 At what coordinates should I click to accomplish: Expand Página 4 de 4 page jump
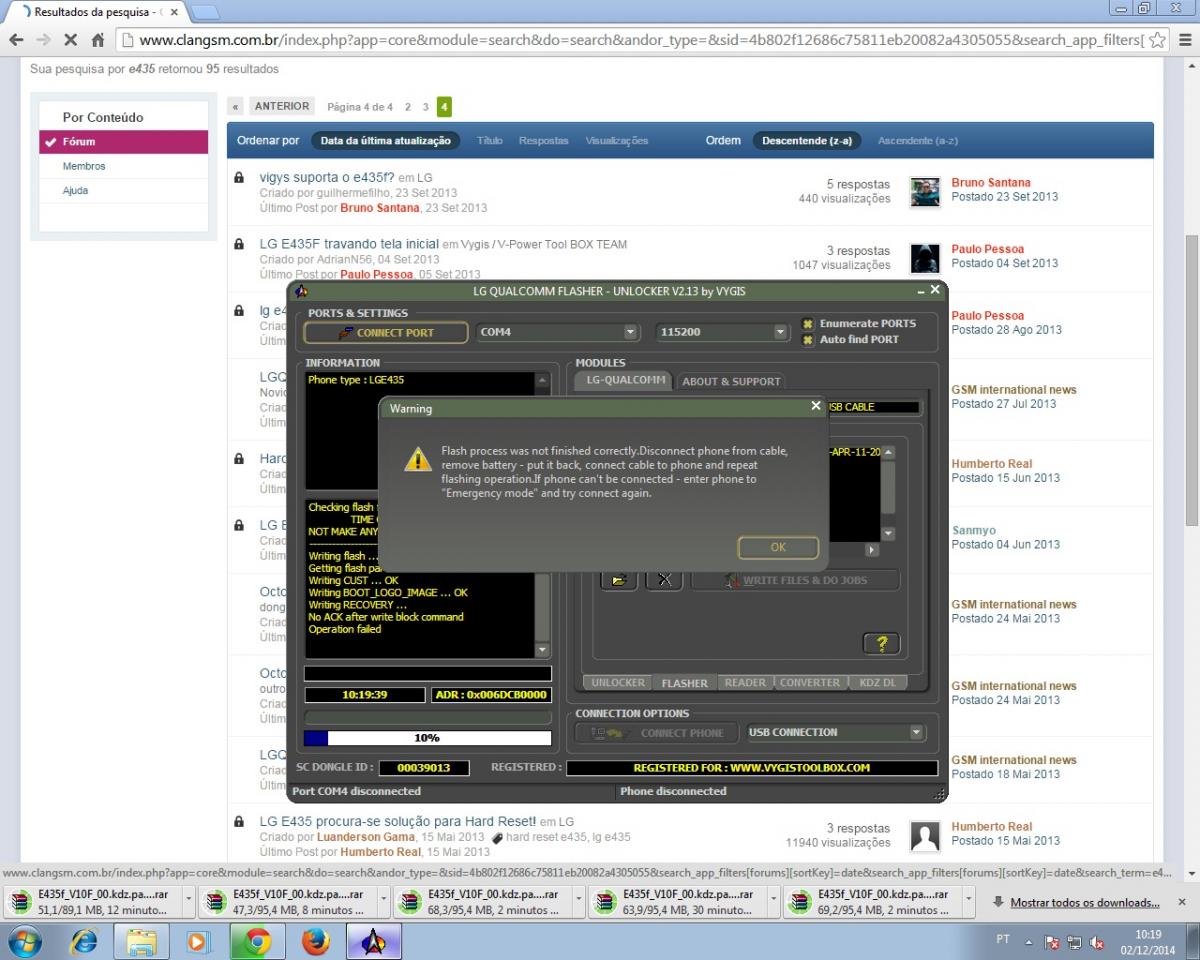click(x=360, y=107)
